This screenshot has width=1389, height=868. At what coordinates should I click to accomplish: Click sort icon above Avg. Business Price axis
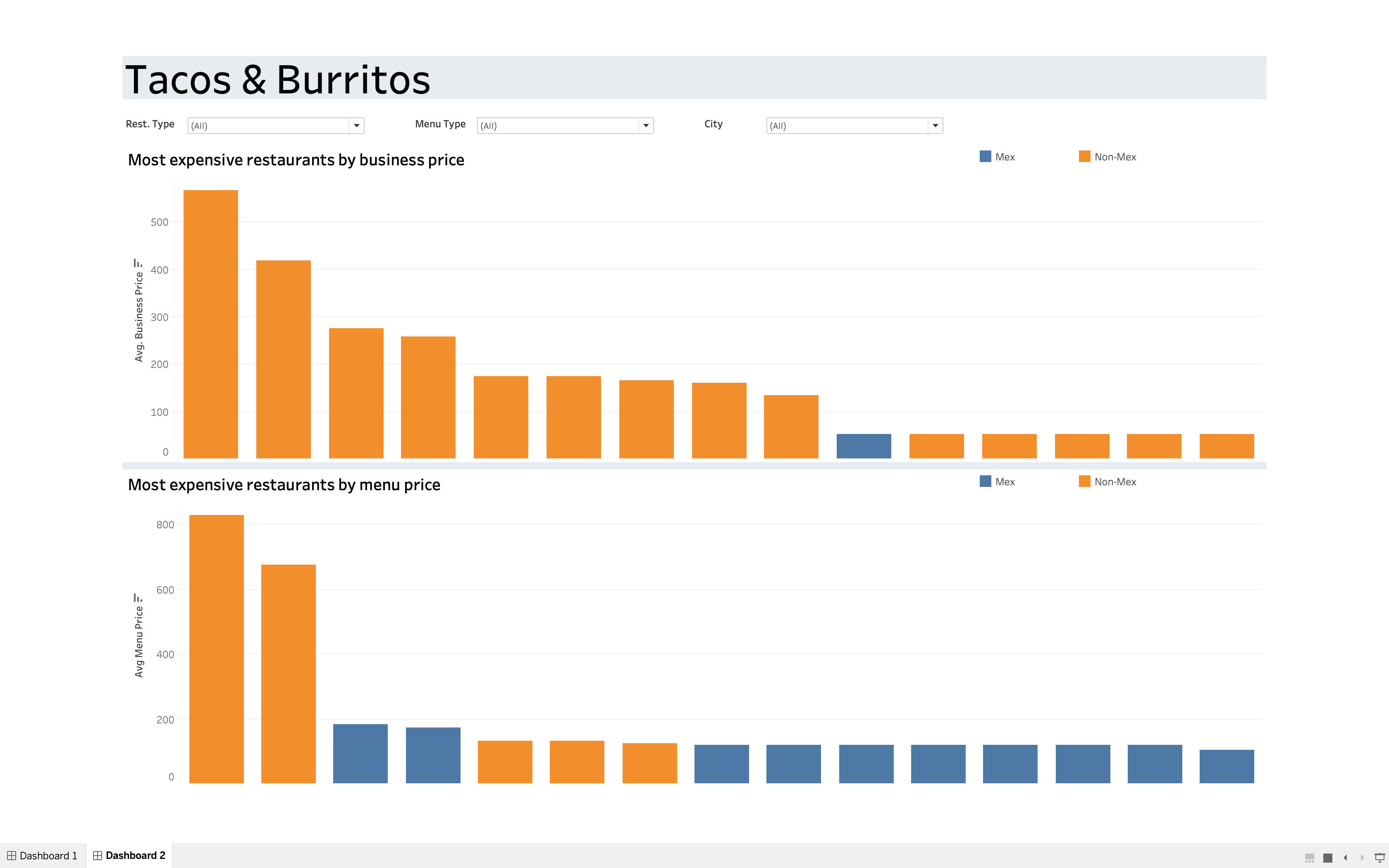tap(138, 263)
